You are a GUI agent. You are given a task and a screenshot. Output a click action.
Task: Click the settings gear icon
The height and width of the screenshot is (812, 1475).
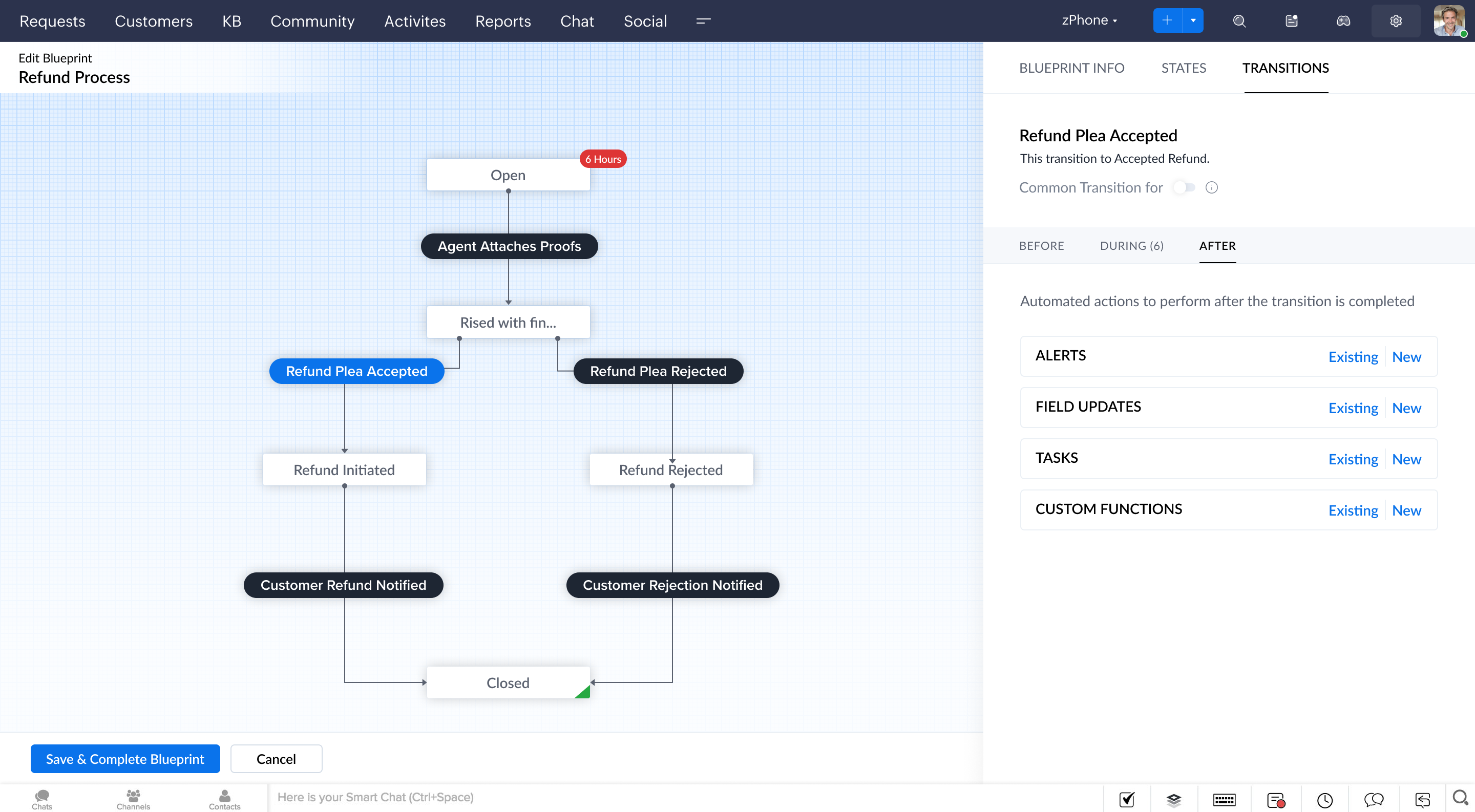[1396, 21]
